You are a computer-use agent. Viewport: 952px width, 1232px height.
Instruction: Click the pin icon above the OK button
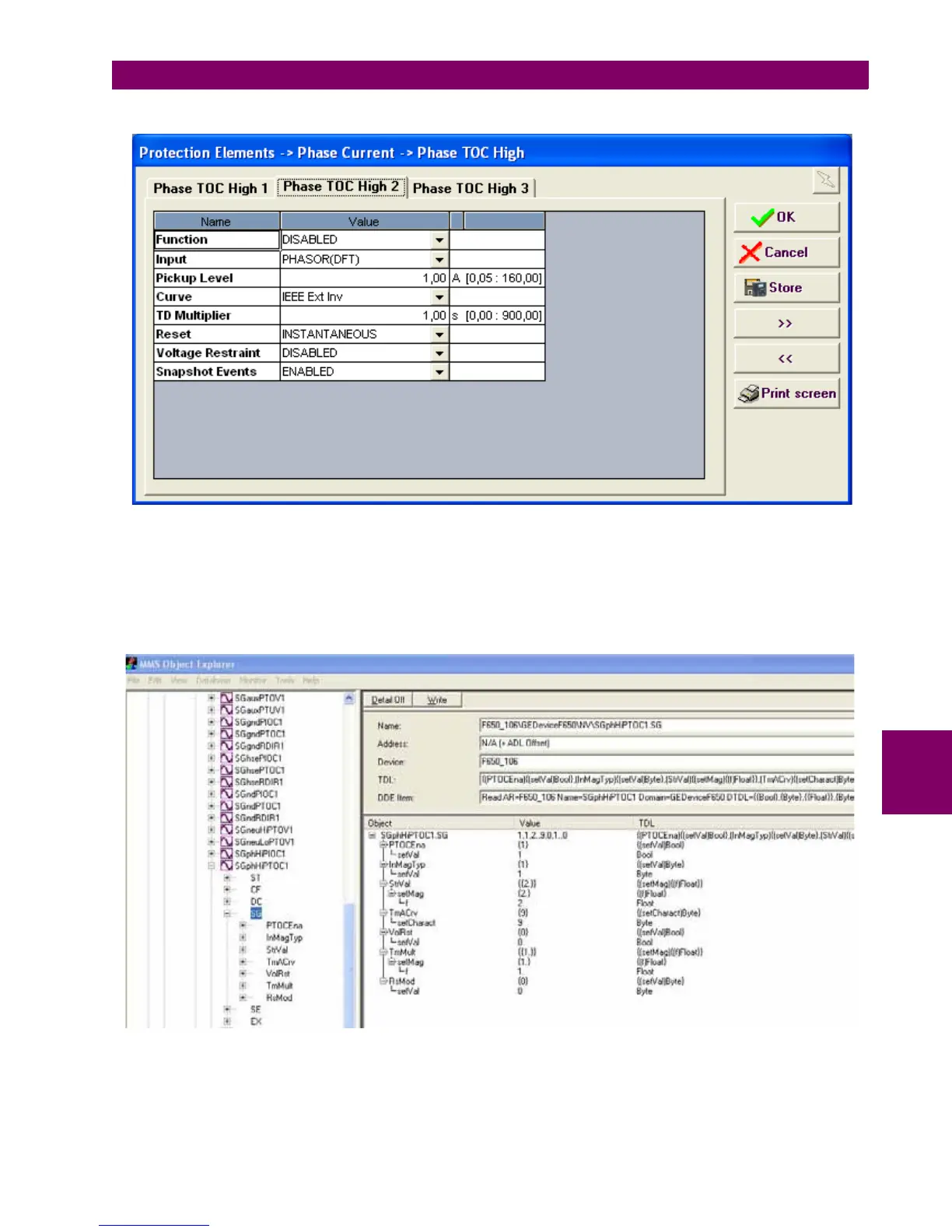pyautogui.click(x=826, y=180)
